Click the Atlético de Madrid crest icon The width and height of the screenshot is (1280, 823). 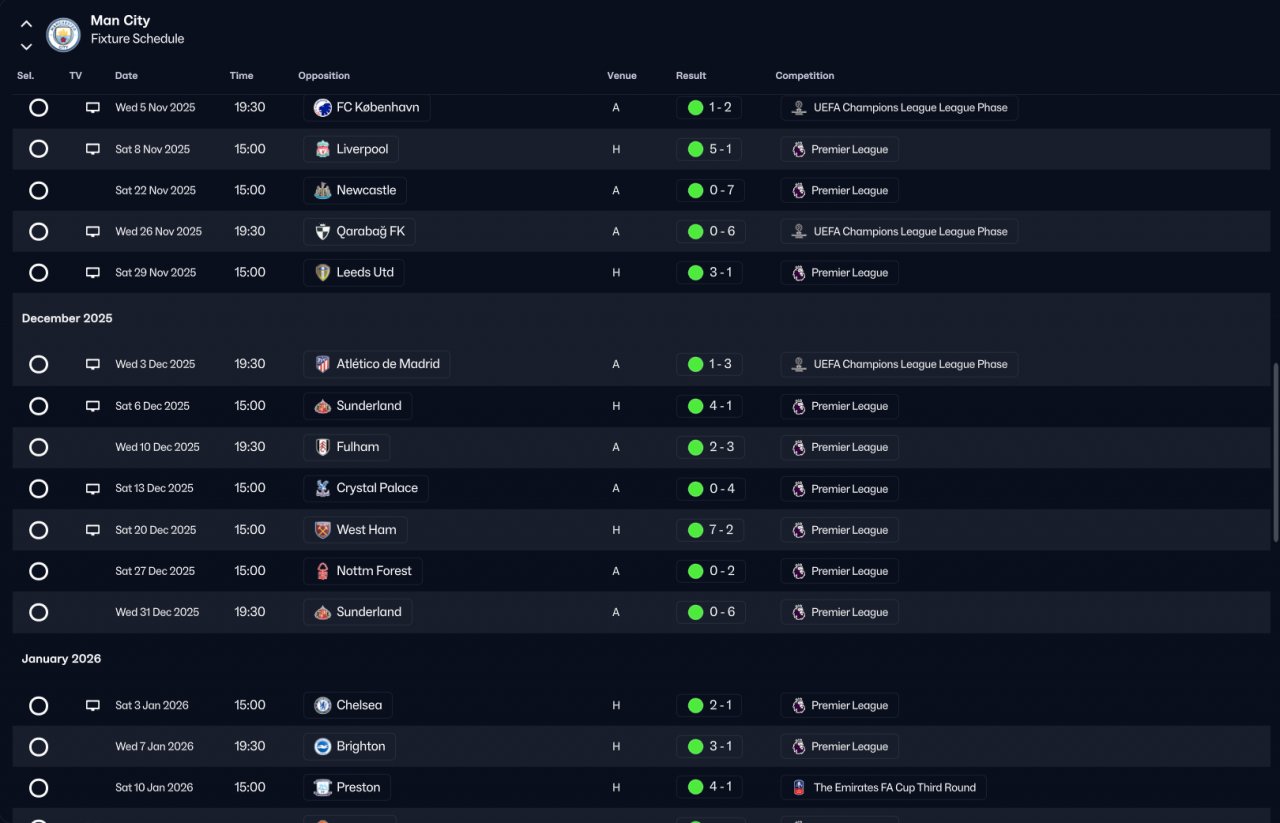(x=322, y=364)
